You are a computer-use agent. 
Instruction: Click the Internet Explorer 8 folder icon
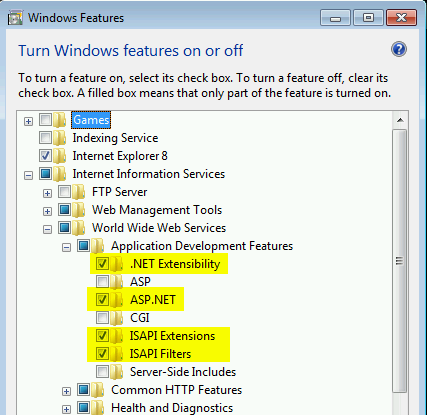tap(60, 156)
